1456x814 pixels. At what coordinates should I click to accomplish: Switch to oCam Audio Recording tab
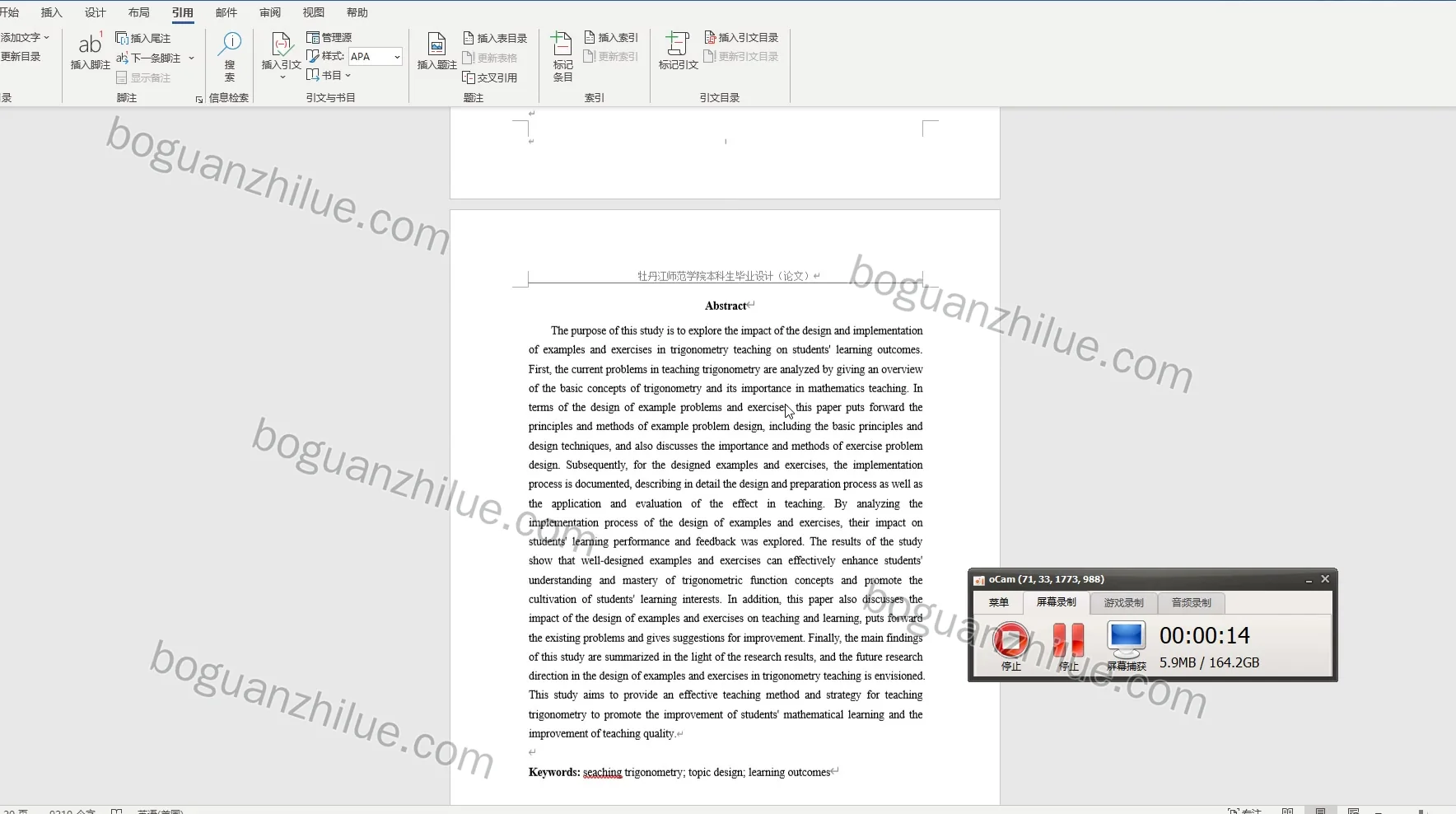coord(1192,603)
